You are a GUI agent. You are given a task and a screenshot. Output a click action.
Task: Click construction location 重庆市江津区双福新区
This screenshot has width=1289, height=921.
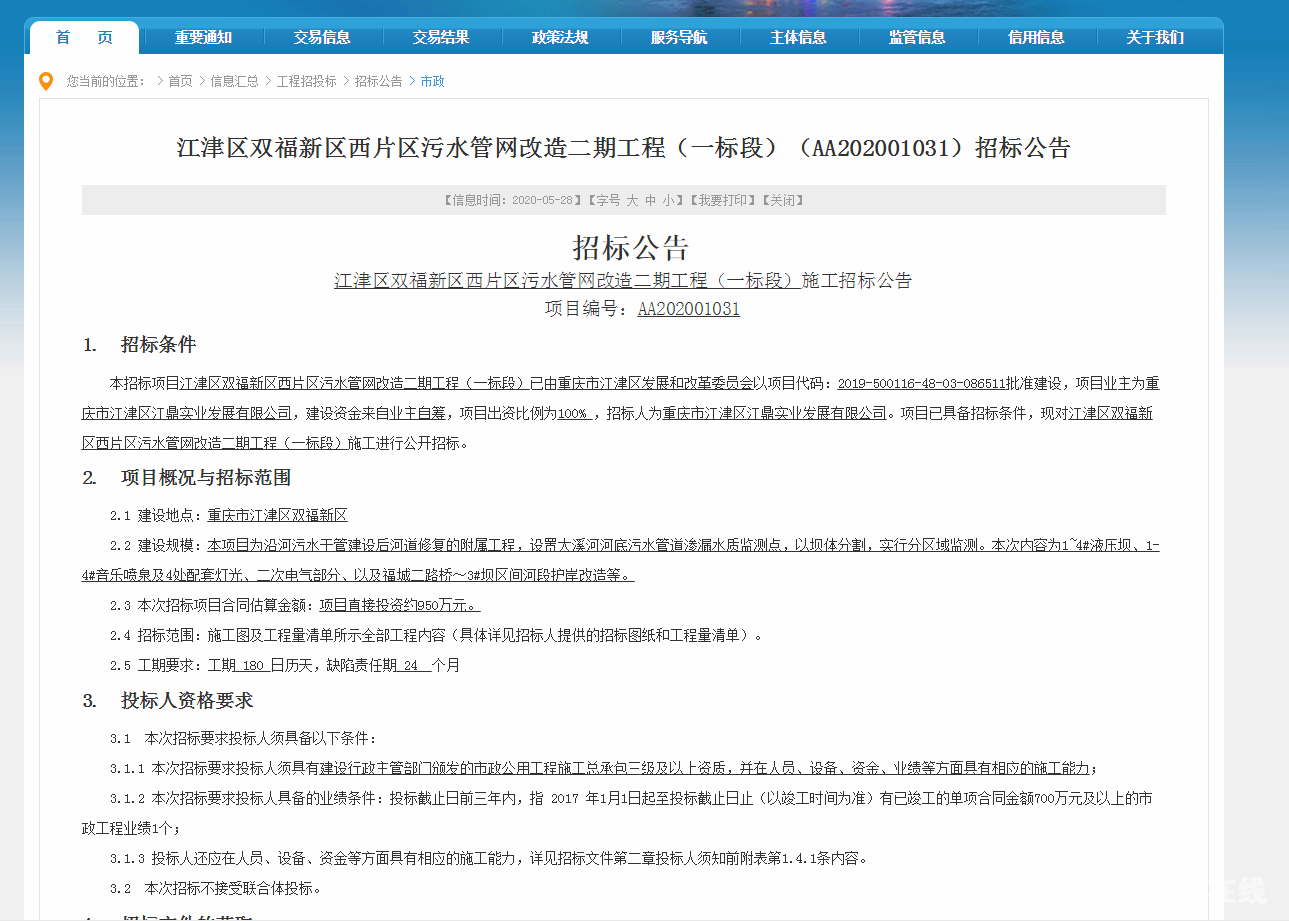coord(277,516)
